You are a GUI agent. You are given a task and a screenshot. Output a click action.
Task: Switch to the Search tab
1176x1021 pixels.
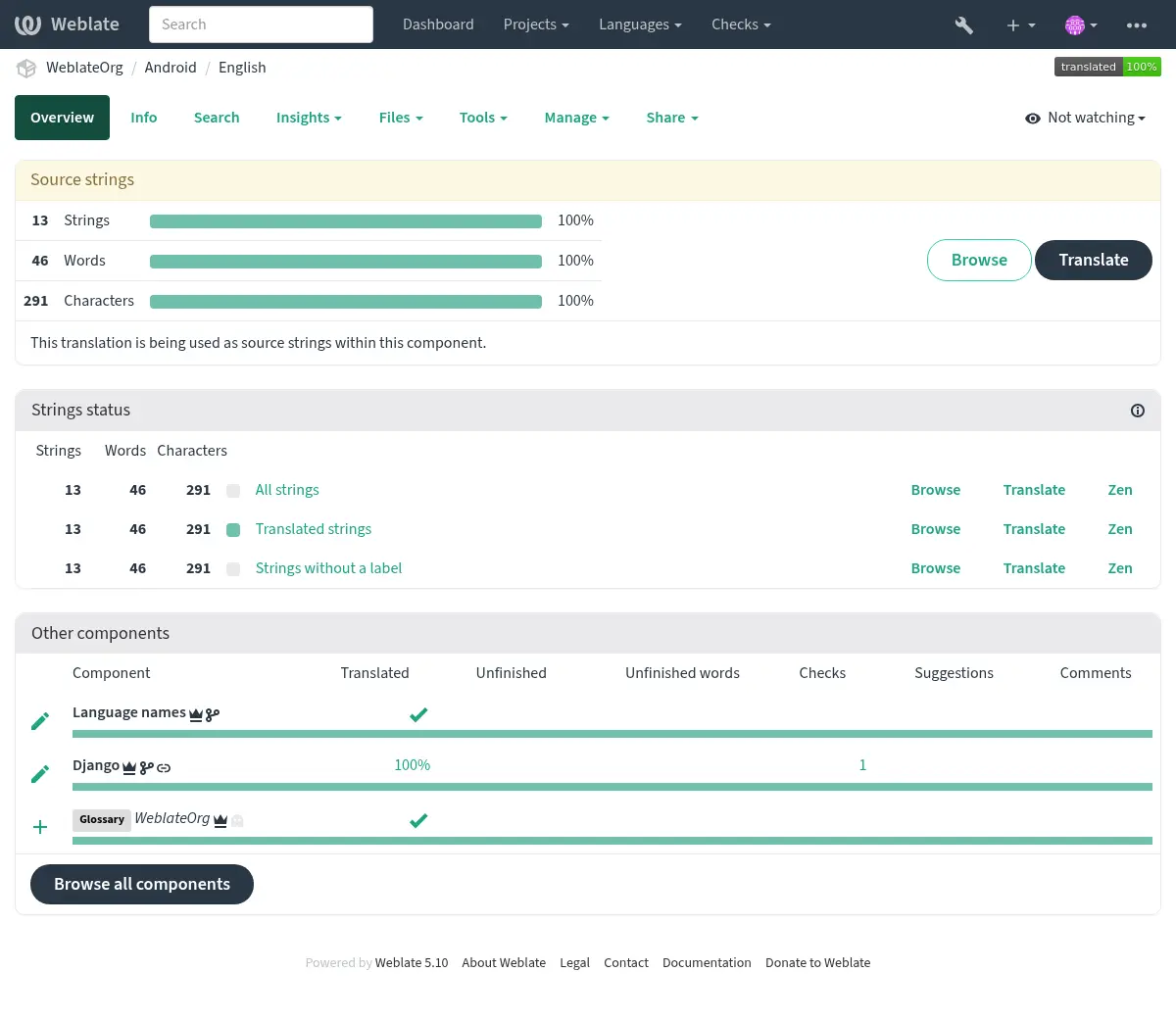click(x=217, y=118)
